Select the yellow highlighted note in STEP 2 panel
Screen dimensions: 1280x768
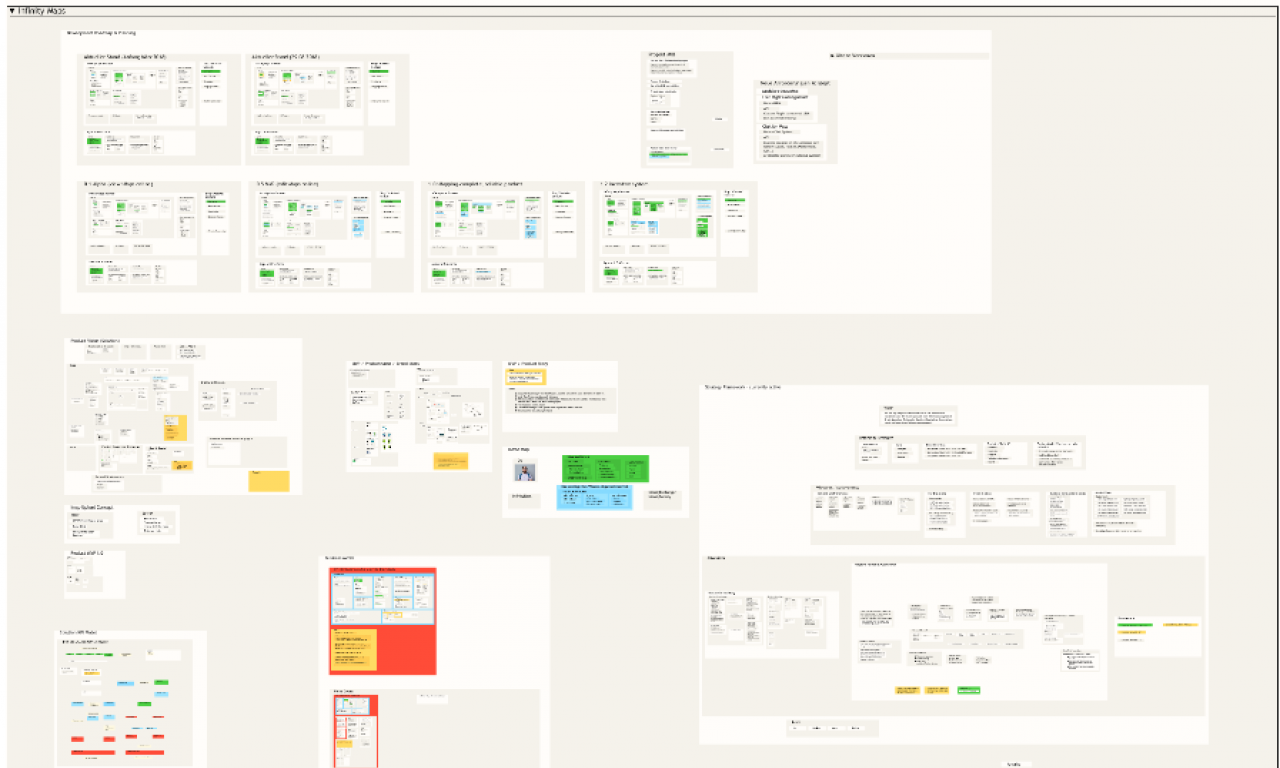[526, 377]
